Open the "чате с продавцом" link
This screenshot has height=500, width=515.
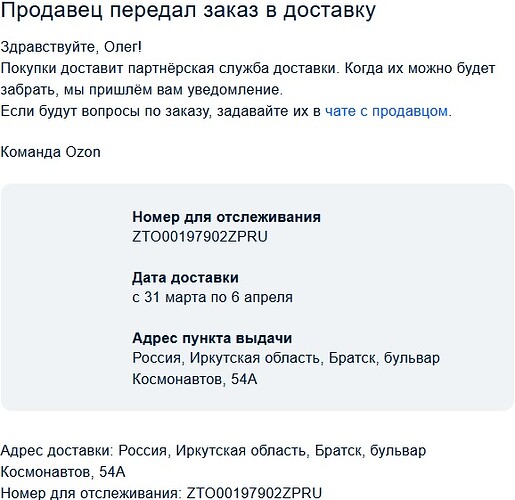click(x=386, y=111)
